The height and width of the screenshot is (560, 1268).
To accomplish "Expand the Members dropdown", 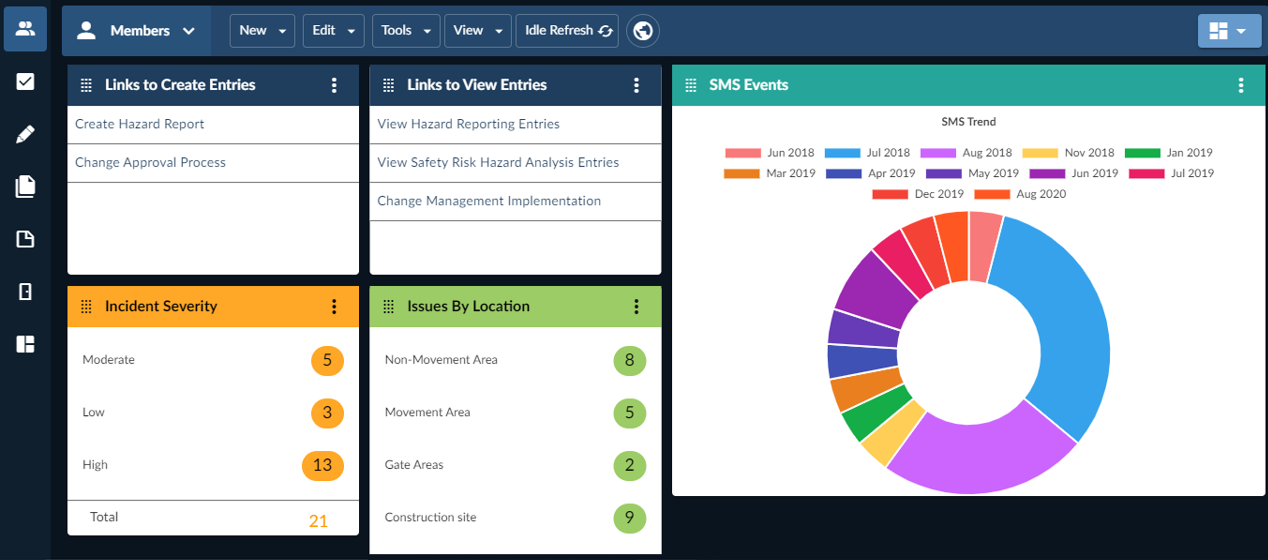I will 137,31.
